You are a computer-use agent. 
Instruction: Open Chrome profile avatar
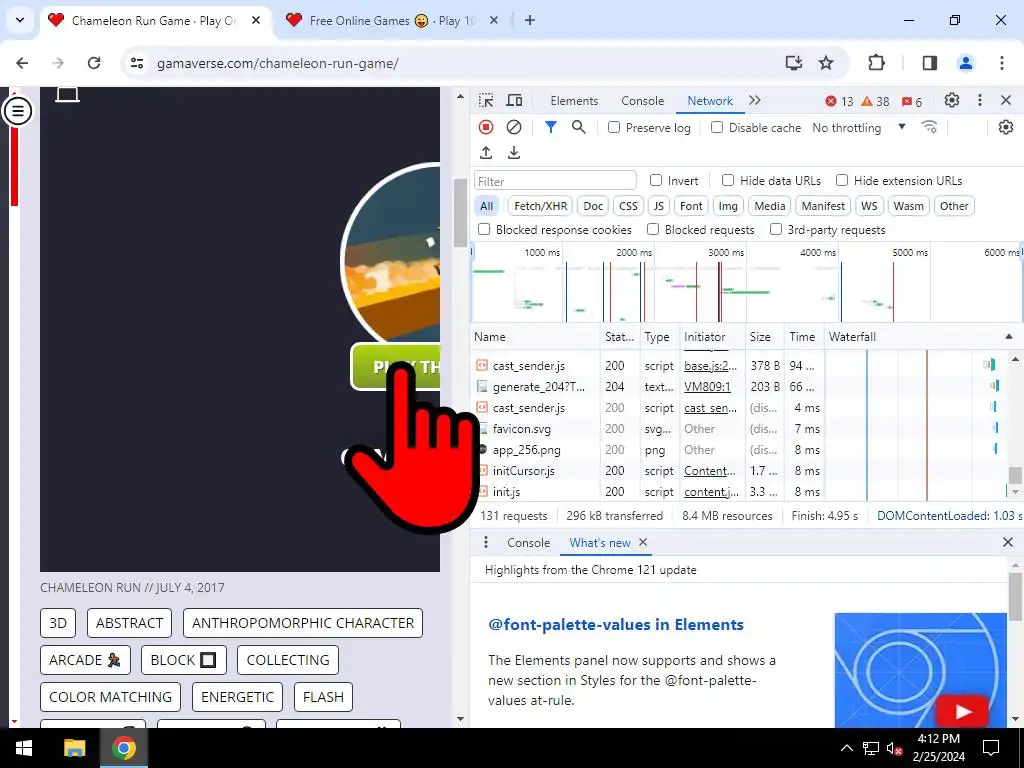tap(965, 63)
